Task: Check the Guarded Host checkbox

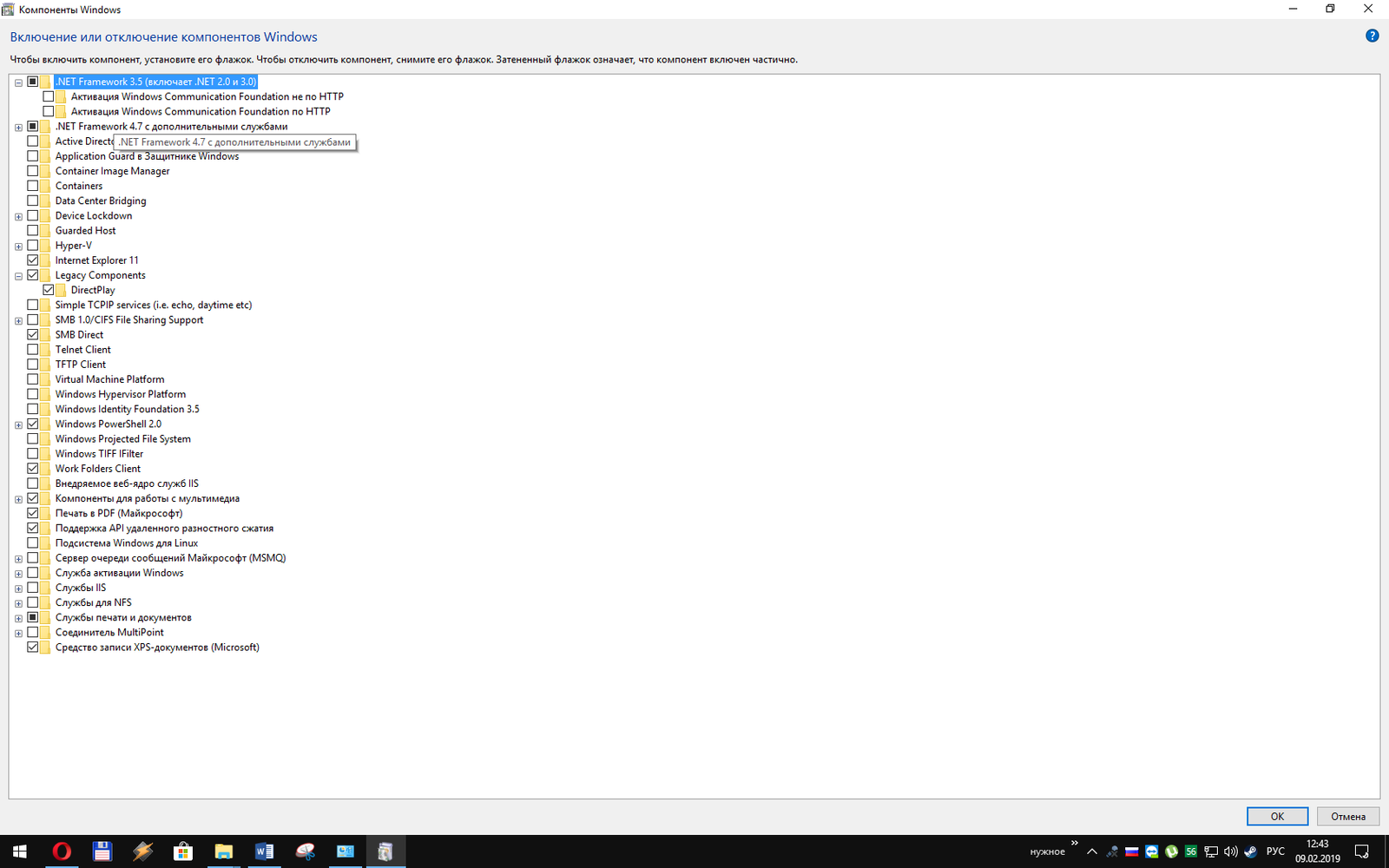Action: tap(33, 231)
